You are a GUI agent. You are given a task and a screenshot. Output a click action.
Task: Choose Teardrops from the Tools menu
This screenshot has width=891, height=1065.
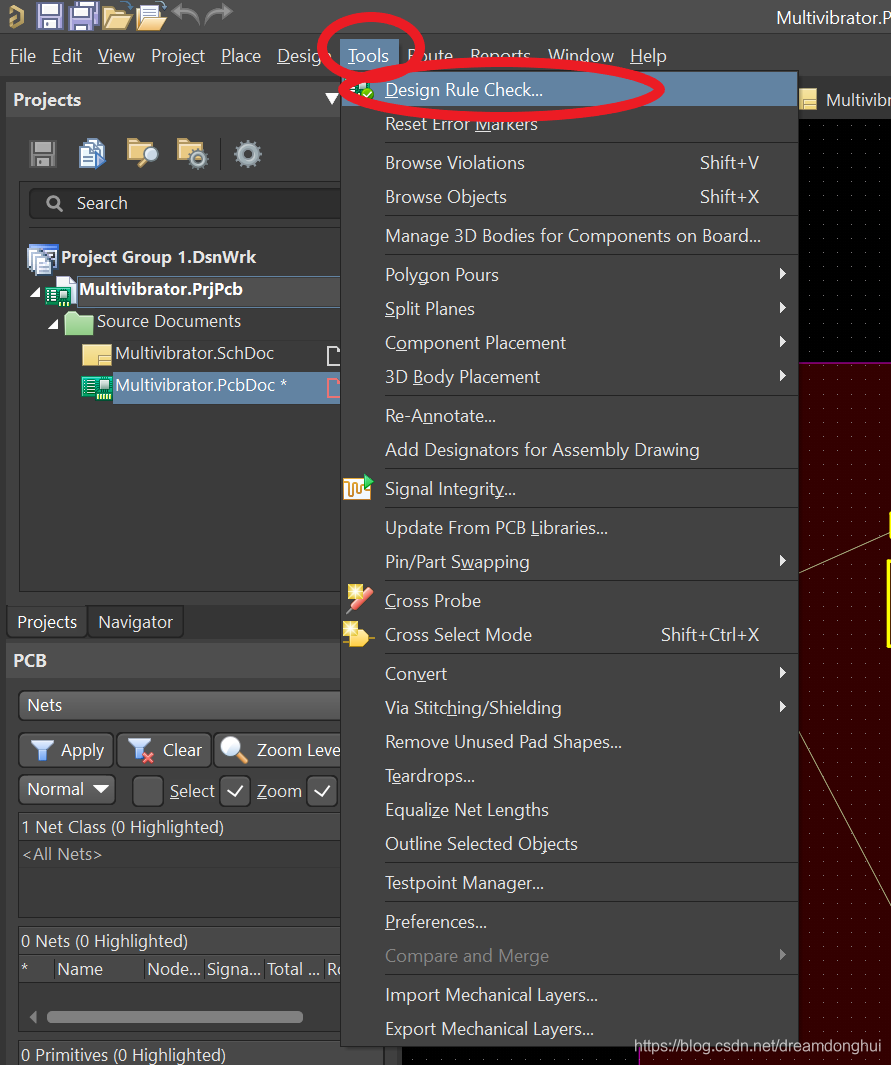pyautogui.click(x=569, y=775)
